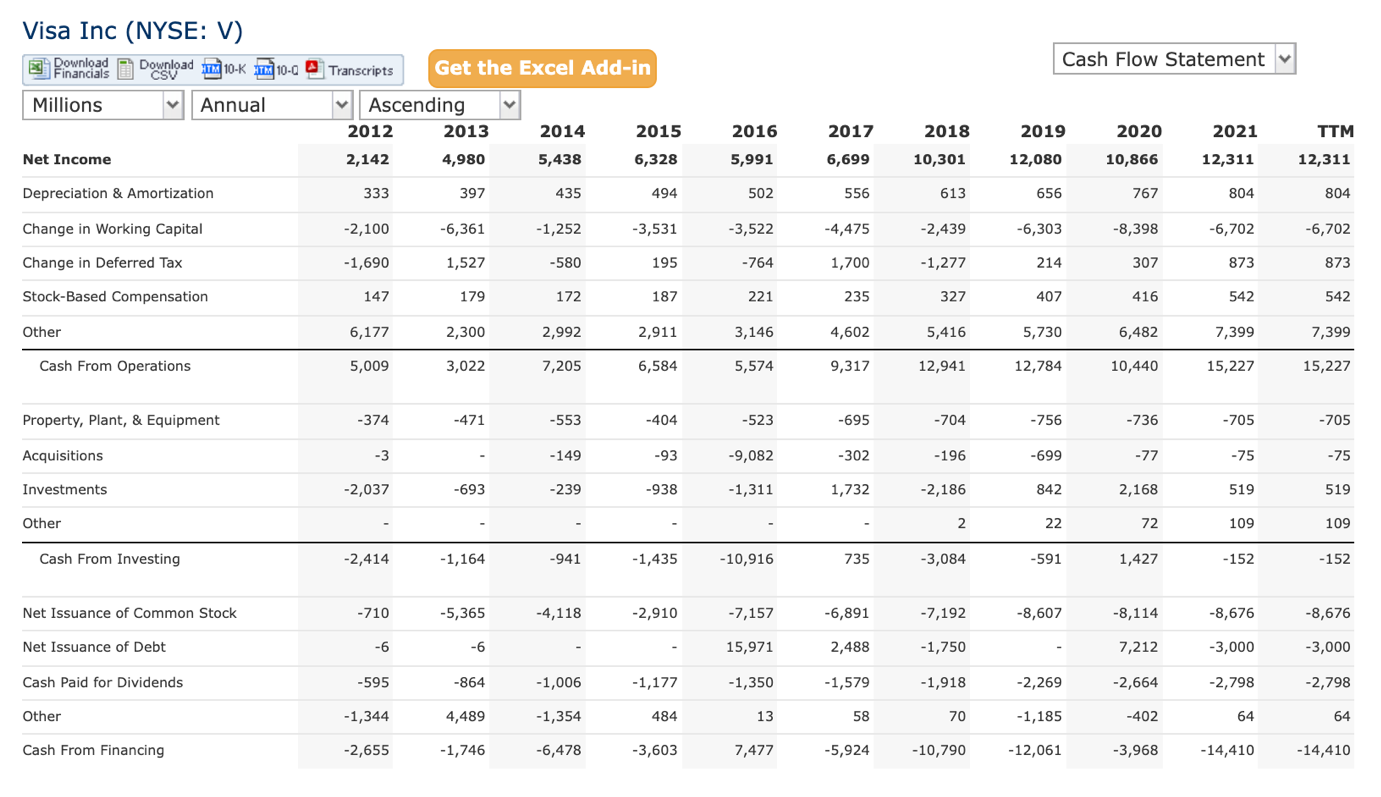Click the 2020 Investments value 2,168
Viewport: 1381px width, 797px height.
click(x=1138, y=490)
